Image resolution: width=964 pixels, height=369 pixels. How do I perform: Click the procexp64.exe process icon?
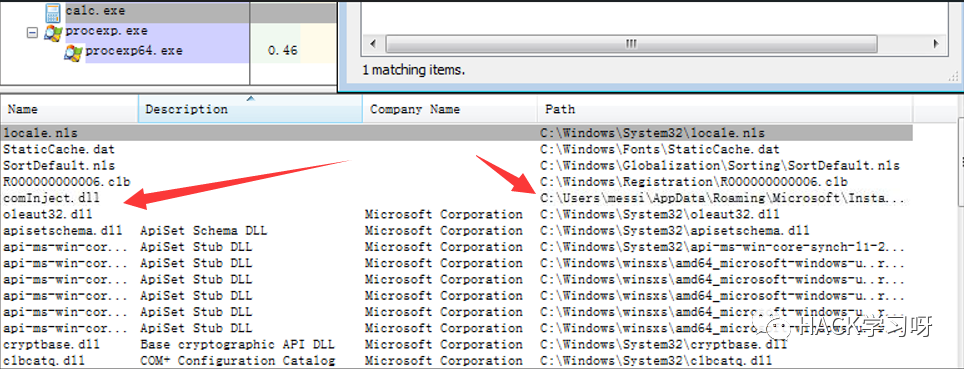[73, 52]
